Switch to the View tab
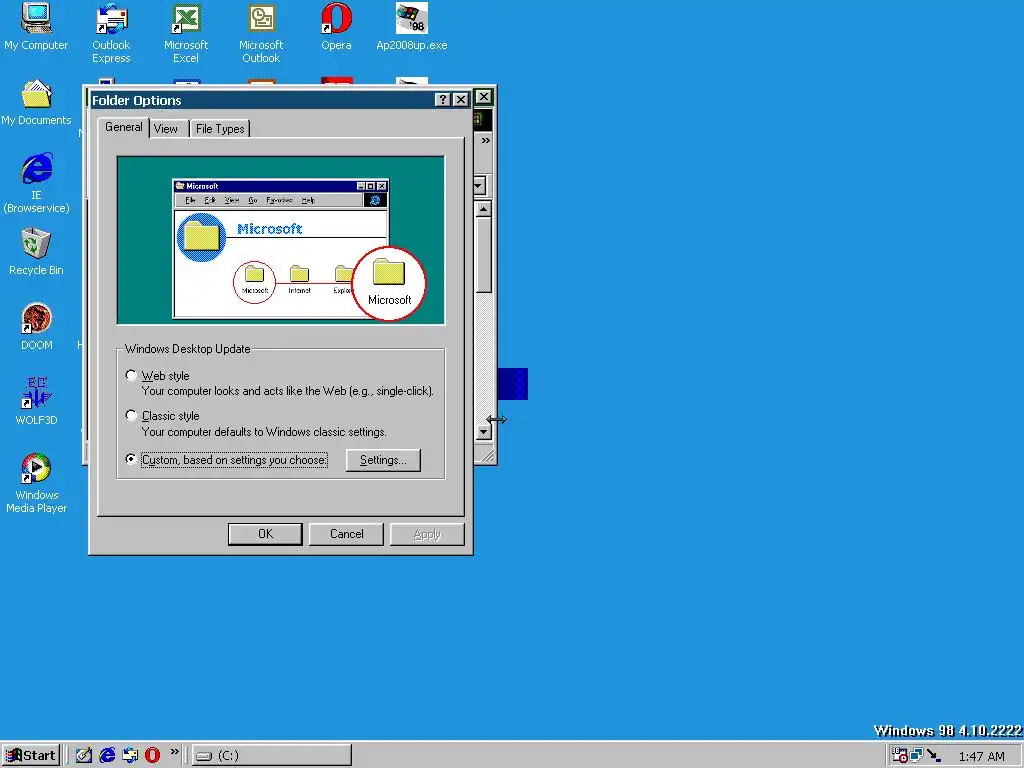 tap(166, 129)
